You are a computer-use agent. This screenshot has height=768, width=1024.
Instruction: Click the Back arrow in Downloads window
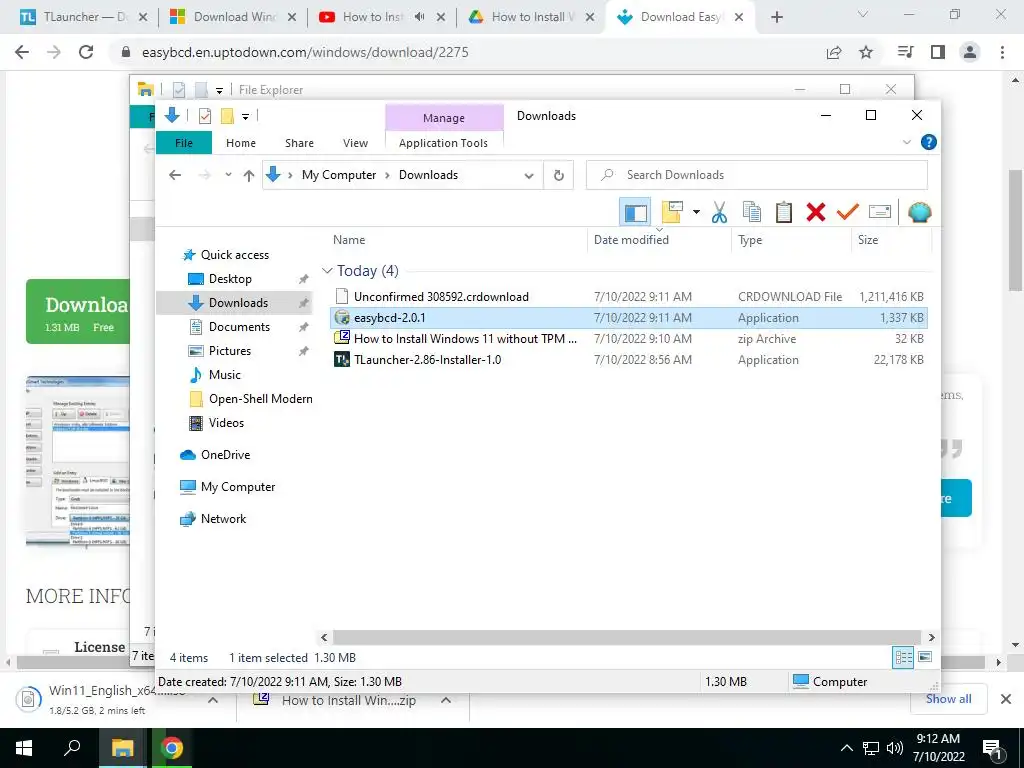tap(174, 175)
